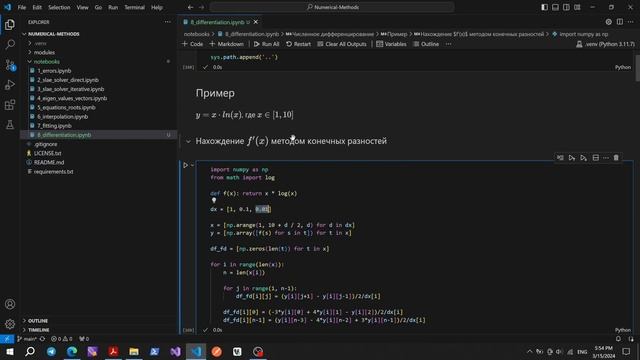The image size is (640, 360).
Task: Open Source Control view
Action: pyautogui.click(x=10, y=64)
